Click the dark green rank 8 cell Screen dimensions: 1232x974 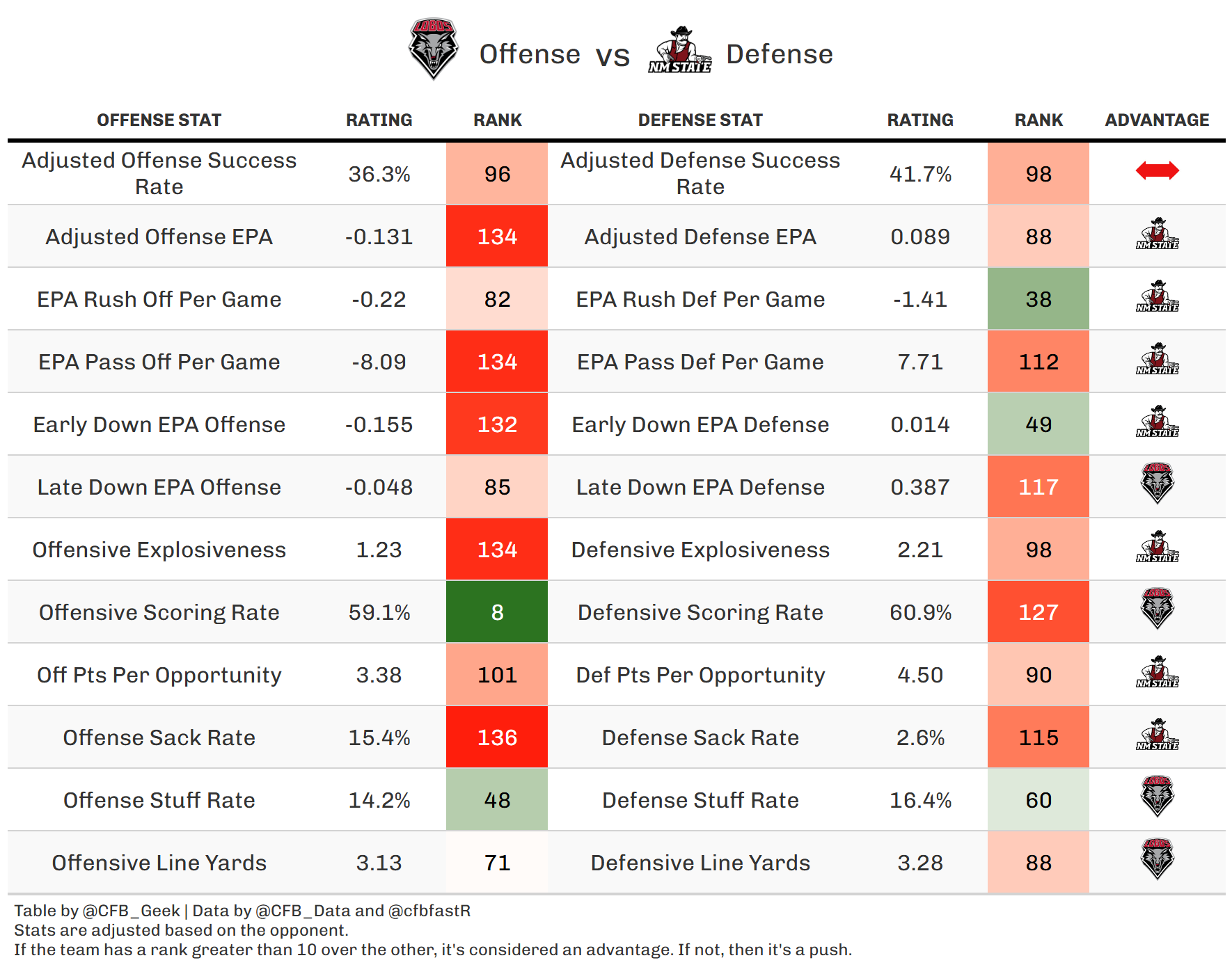point(497,612)
